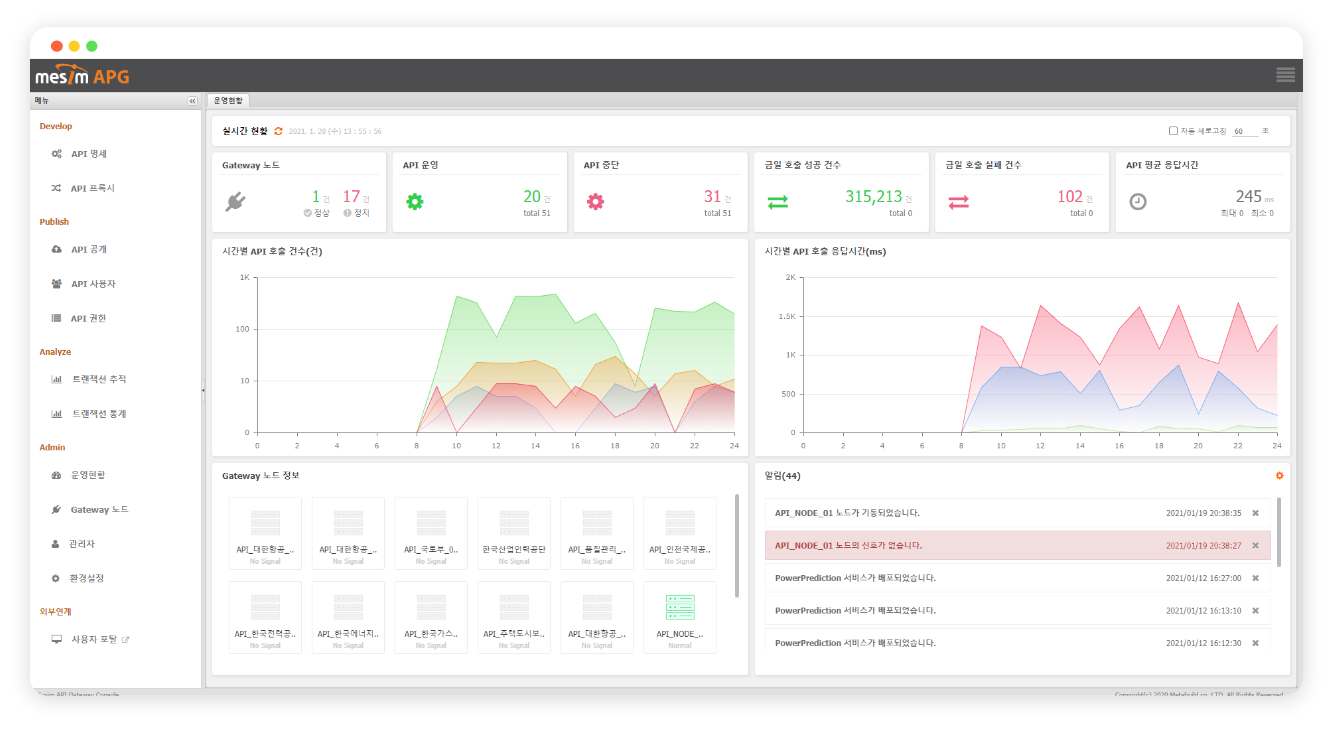Click the 알림(44) panel heading
Image resolution: width=1333 pixels, height=729 pixels.
coord(782,476)
